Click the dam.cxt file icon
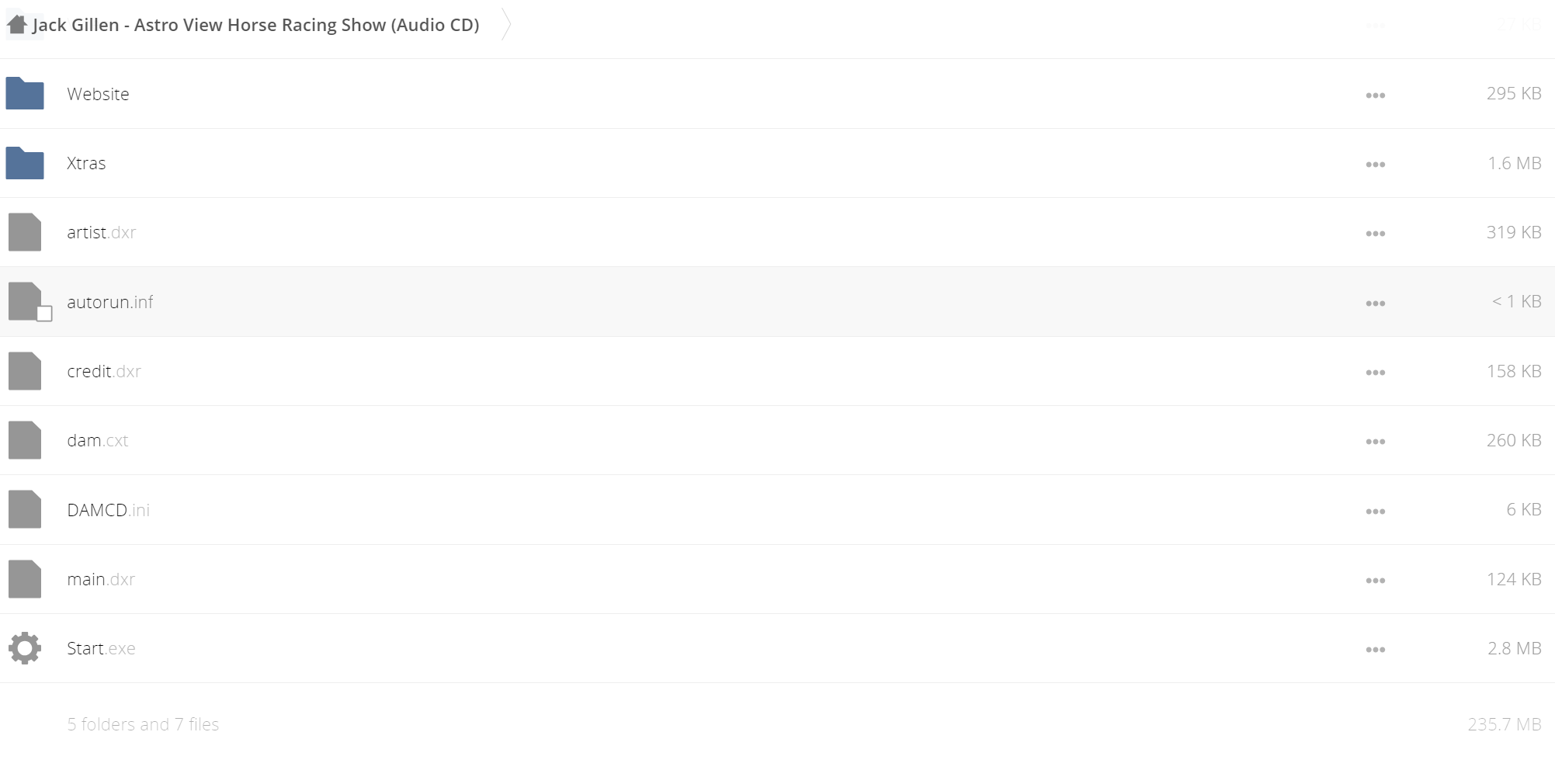 25,440
